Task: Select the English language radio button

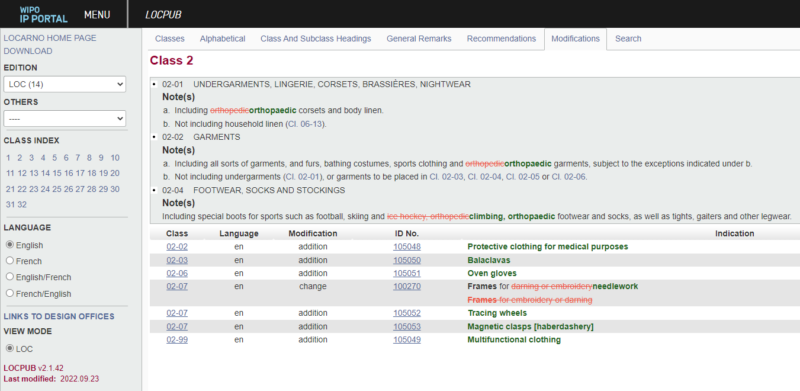Action: (x=9, y=245)
